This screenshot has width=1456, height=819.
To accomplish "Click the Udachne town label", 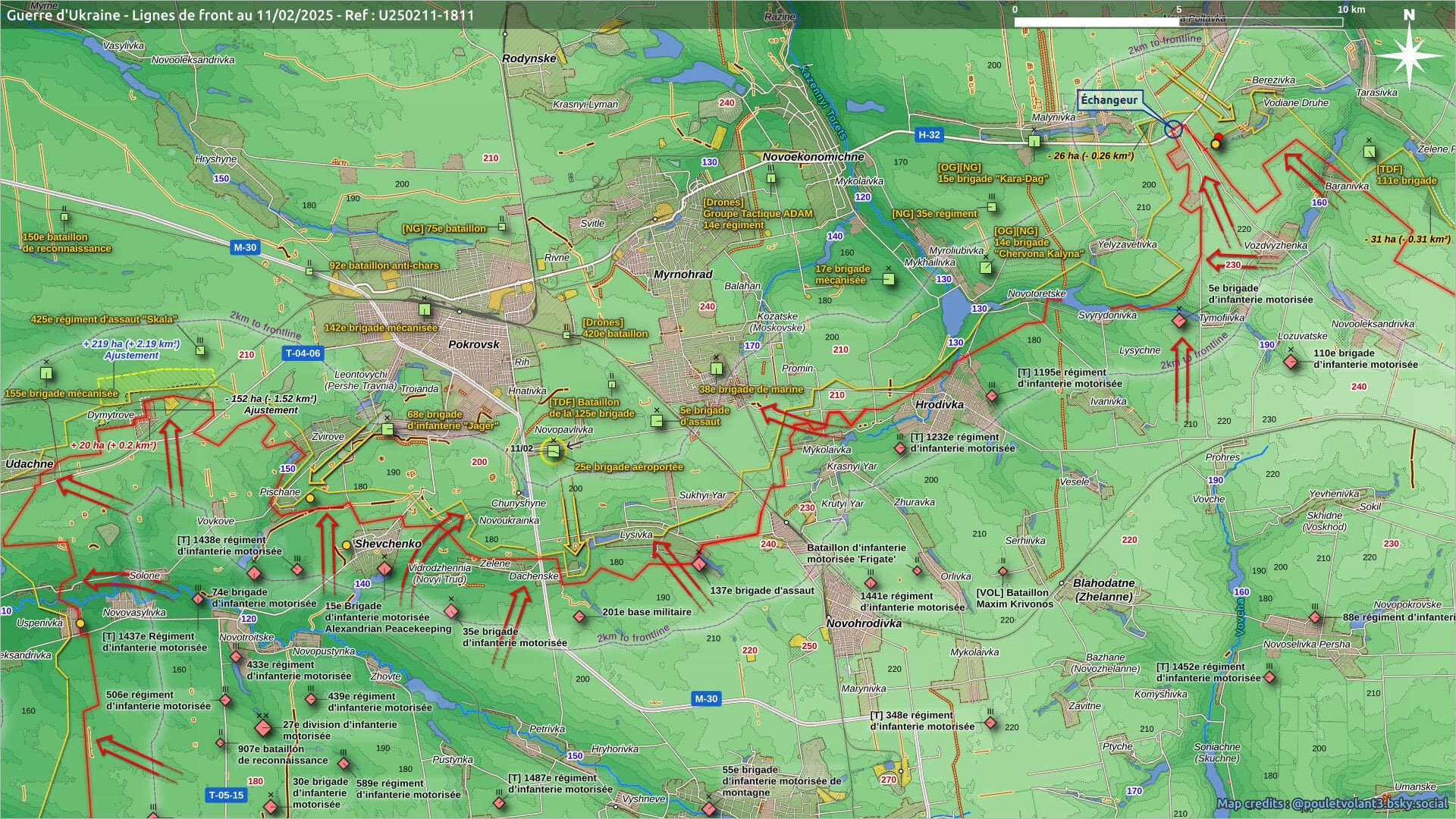I will point(30,463).
